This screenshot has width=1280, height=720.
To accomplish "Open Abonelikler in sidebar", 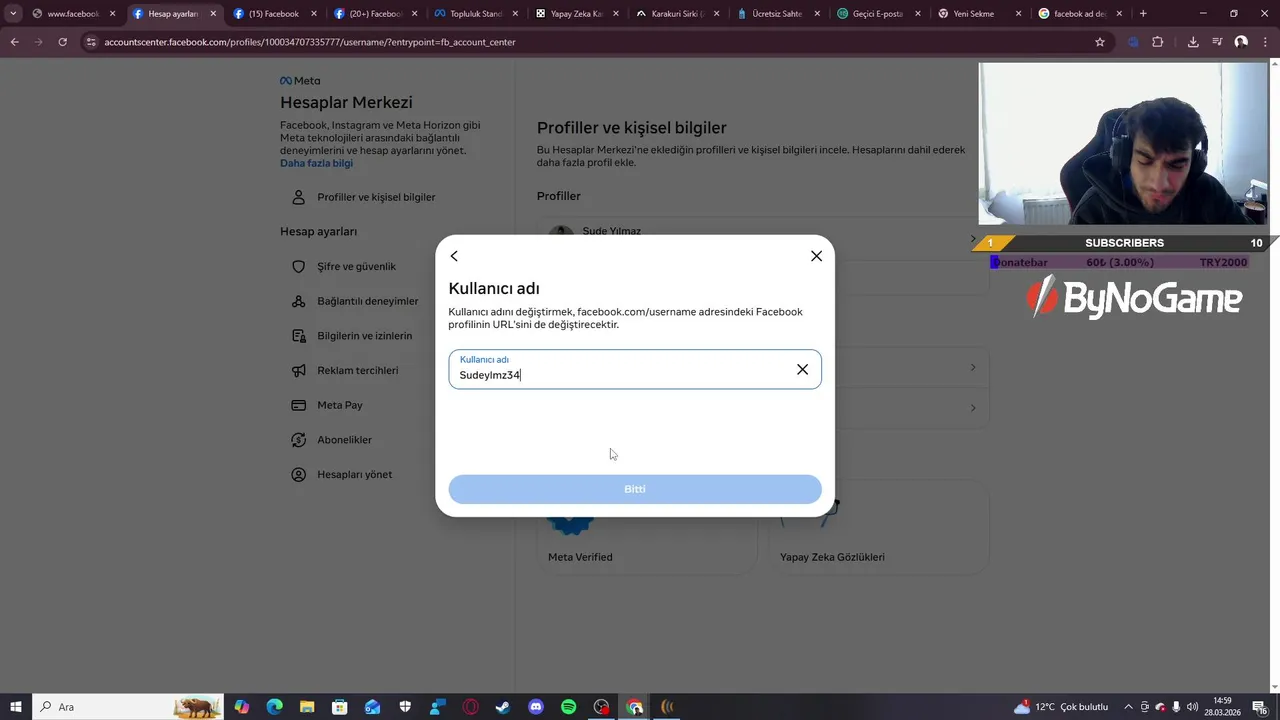I will [x=344, y=440].
